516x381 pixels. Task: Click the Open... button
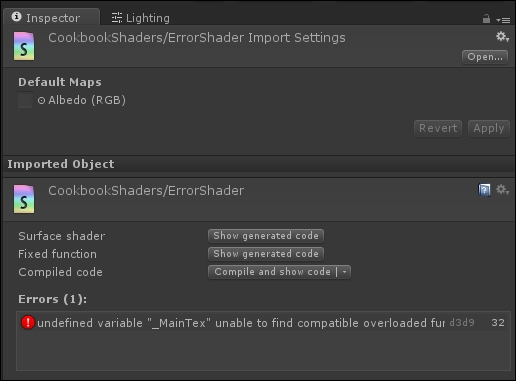(x=485, y=57)
